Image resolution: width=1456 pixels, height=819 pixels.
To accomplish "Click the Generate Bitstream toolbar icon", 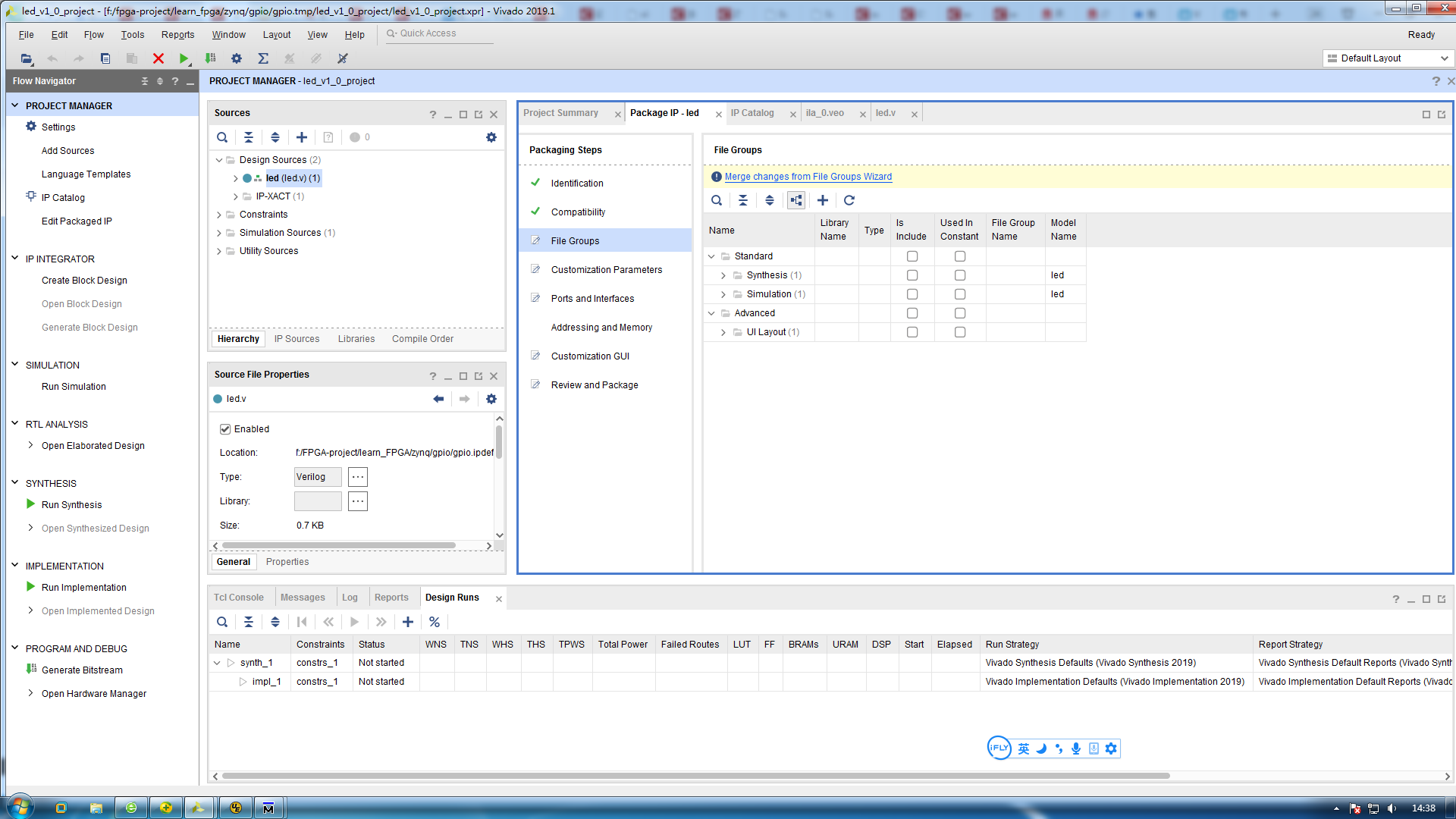I will click(x=210, y=58).
